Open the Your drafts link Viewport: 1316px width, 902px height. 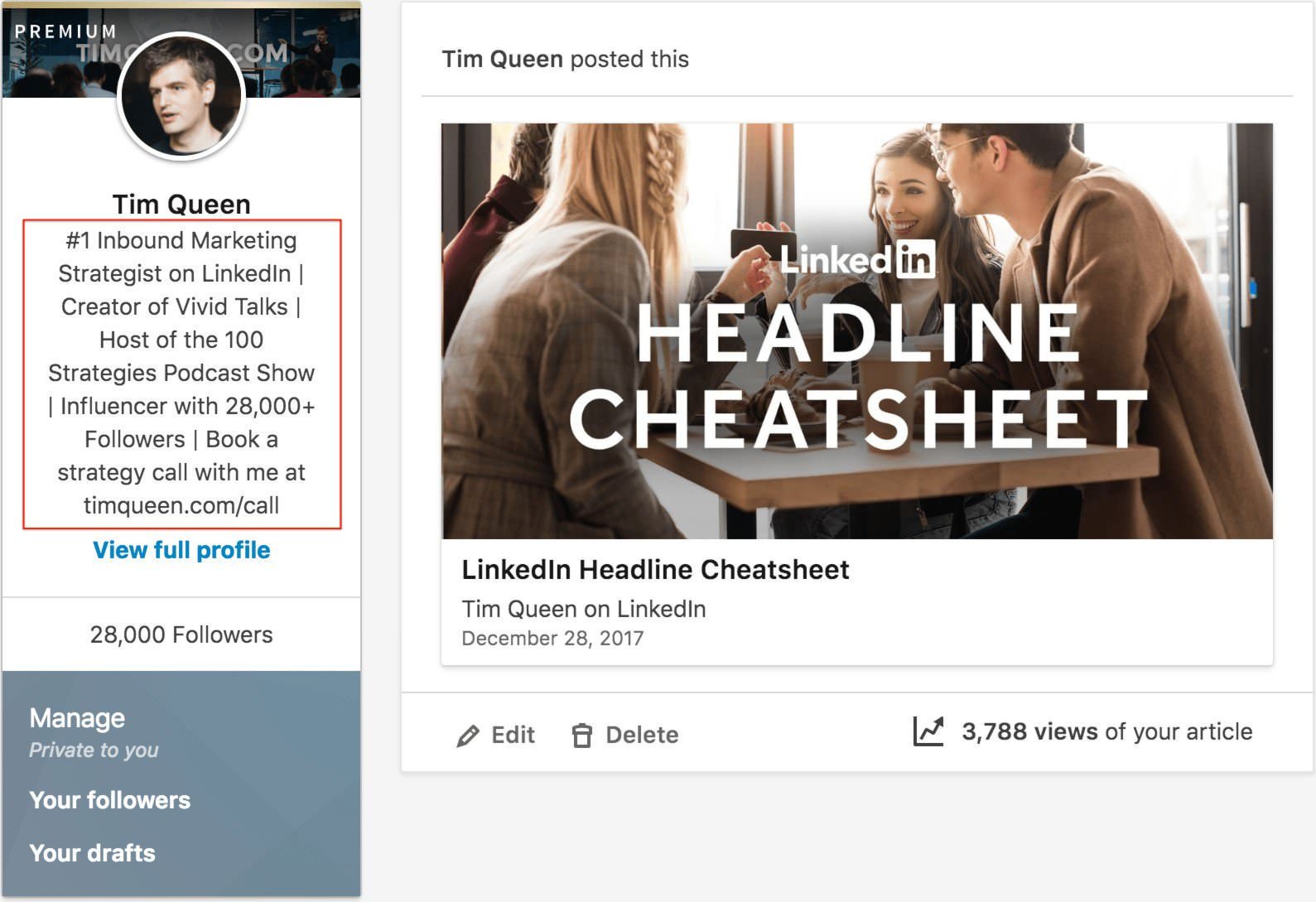coord(92,853)
